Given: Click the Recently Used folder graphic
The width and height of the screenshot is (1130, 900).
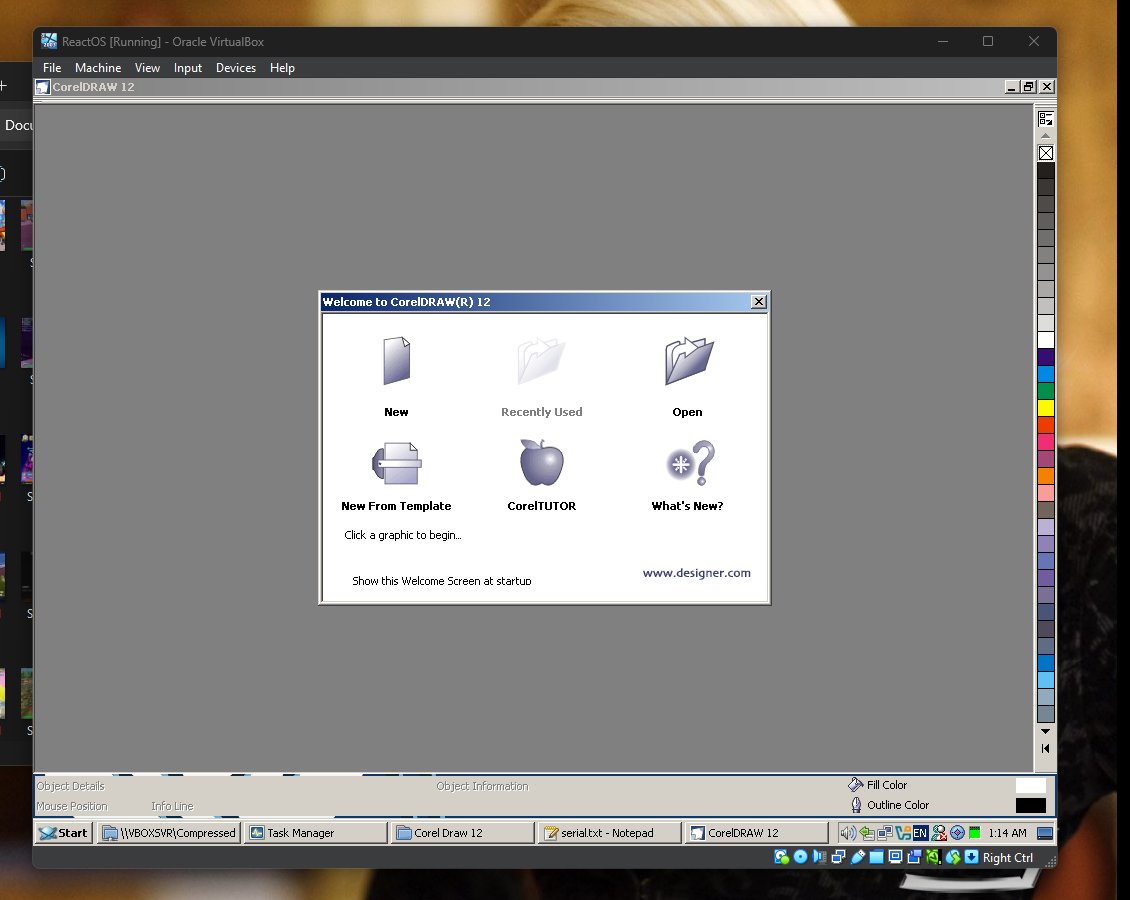Looking at the screenshot, I should 541,360.
